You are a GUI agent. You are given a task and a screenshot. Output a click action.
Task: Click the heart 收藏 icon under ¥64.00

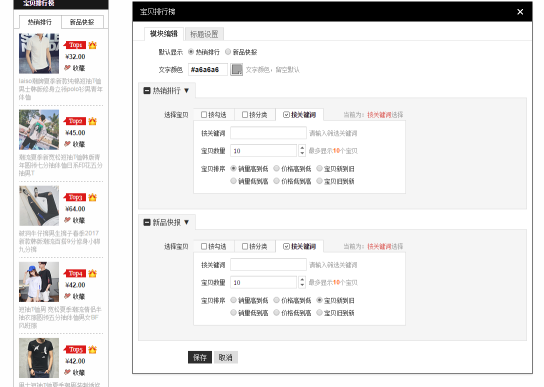pyautogui.click(x=67, y=220)
